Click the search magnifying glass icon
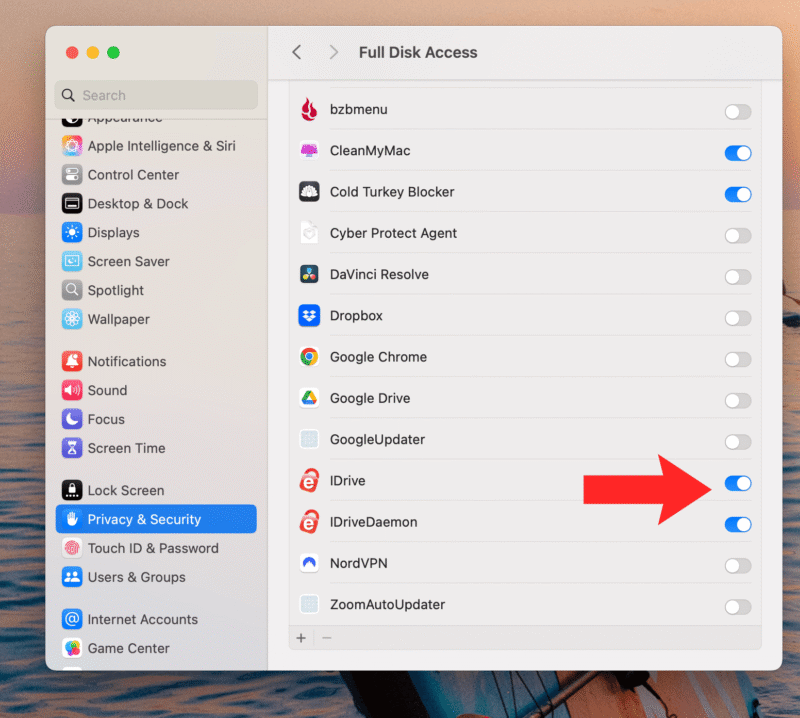The height and width of the screenshot is (718, 800). click(68, 95)
